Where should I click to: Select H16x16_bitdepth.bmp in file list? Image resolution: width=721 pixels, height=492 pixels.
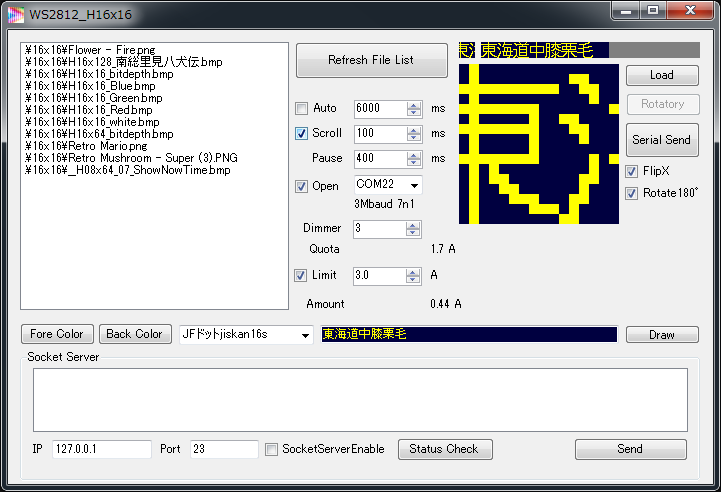(x=99, y=74)
